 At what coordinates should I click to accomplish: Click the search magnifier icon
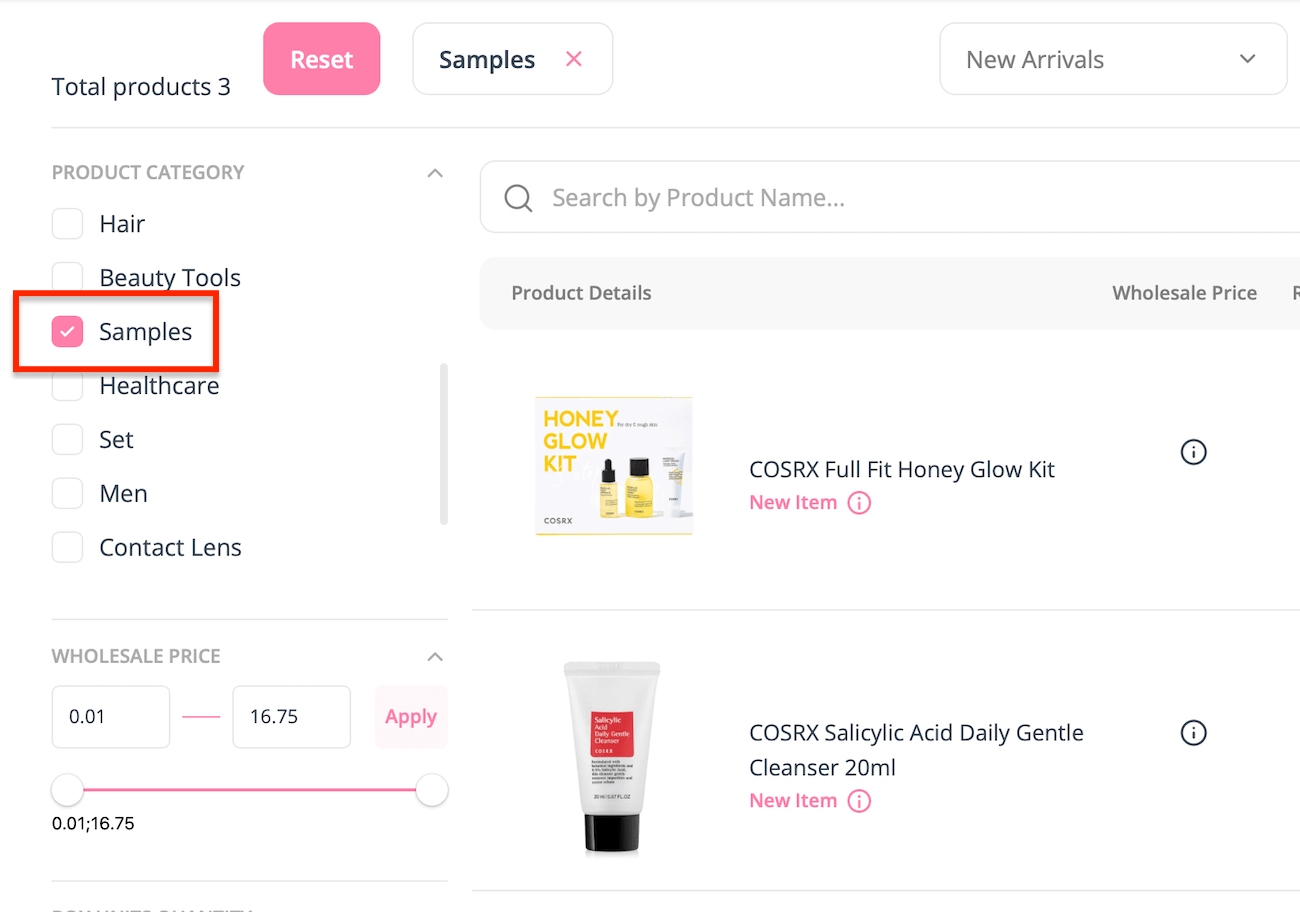518,198
